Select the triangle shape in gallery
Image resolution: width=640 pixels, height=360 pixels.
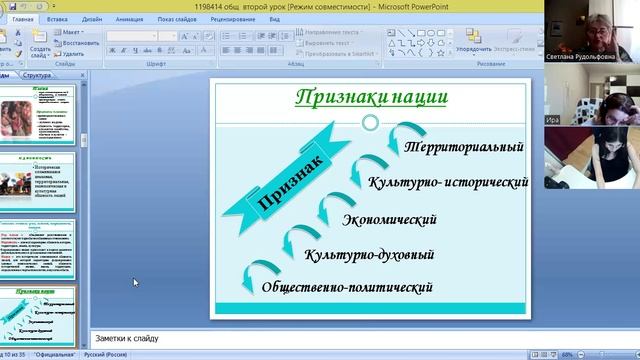pos(391,43)
